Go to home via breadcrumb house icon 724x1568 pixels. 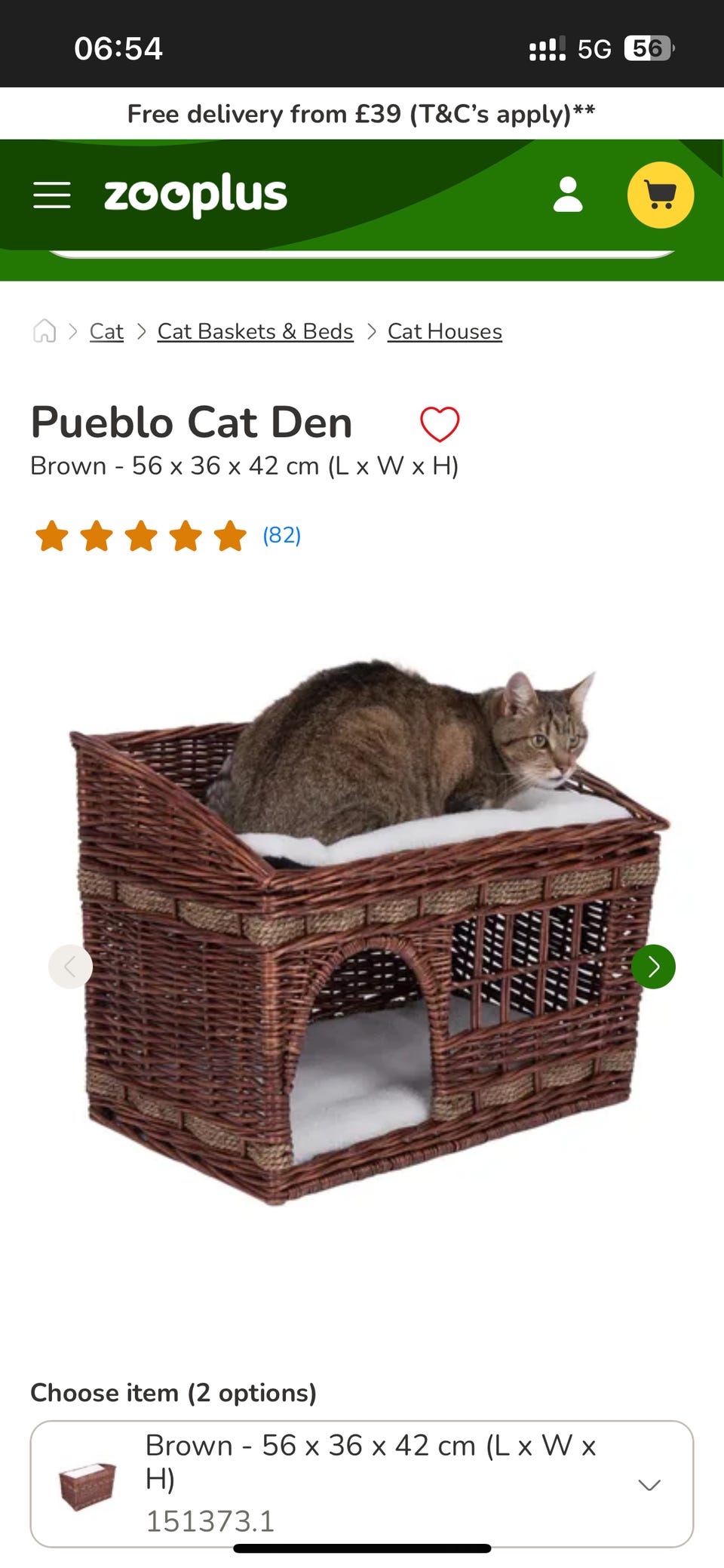coord(44,331)
